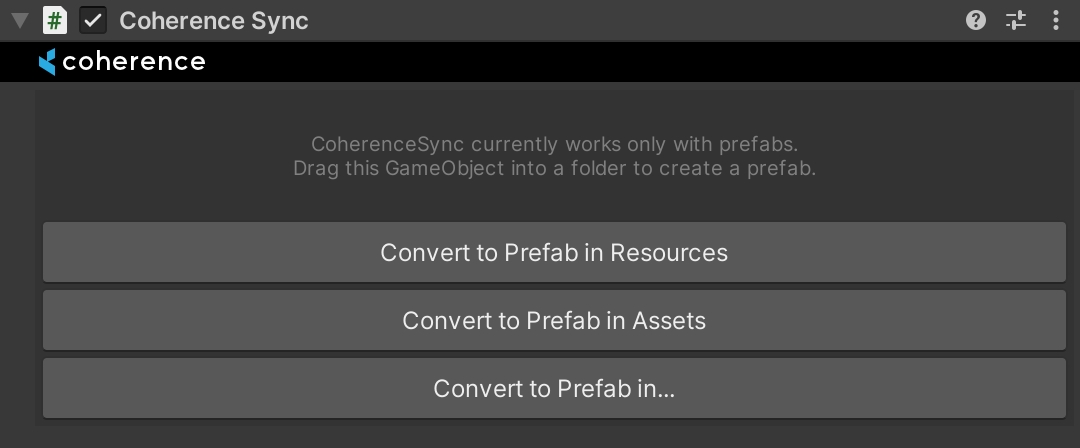
Task: Click the 'Drag this GameObject' hint text
Action: pos(554,168)
